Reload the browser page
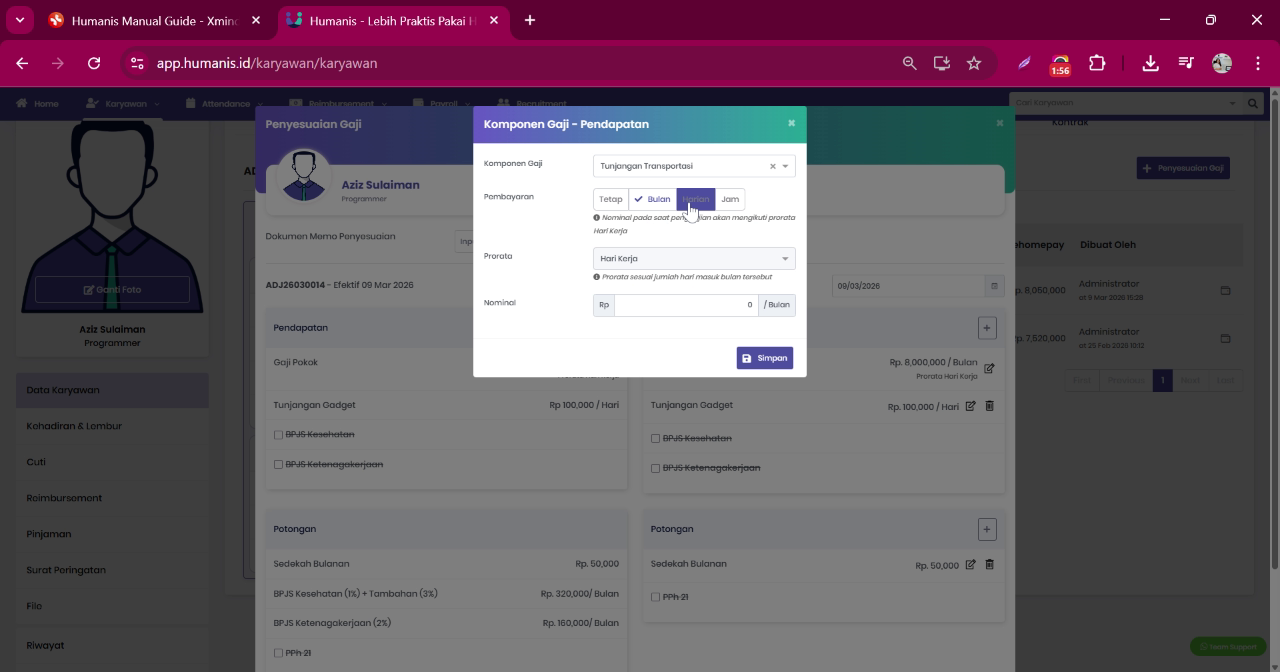The height and width of the screenshot is (672, 1280). (x=94, y=63)
